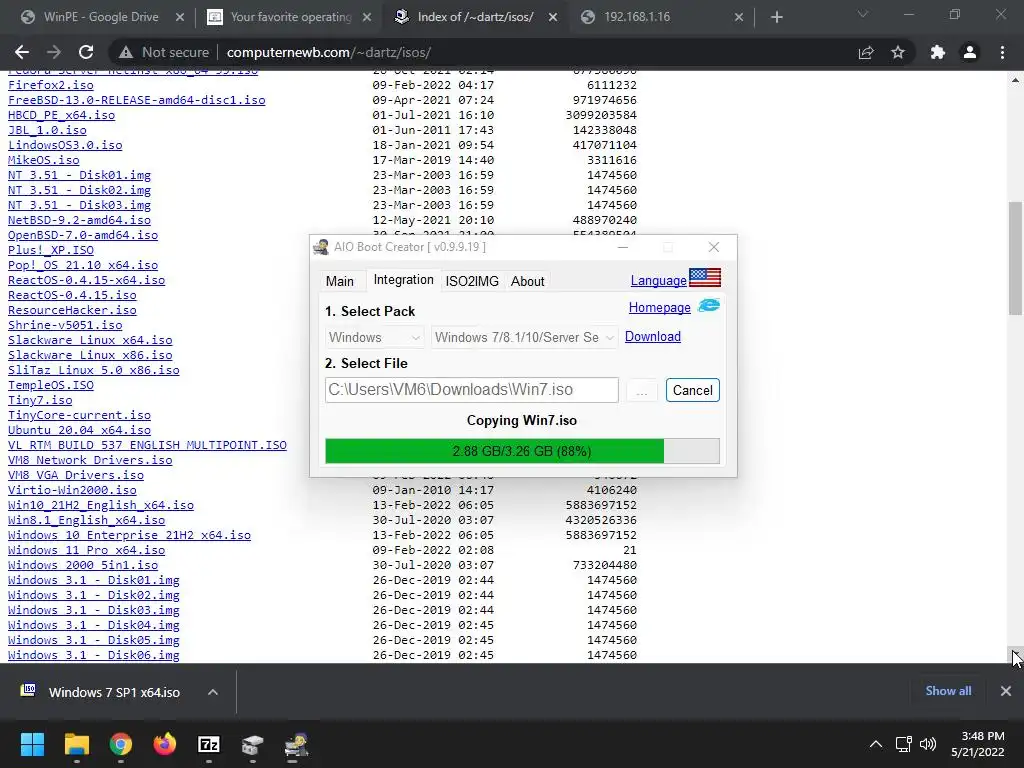Viewport: 1024px width, 768px height.
Task: Close the 192.168.1.16 tab
Action: pos(739,17)
